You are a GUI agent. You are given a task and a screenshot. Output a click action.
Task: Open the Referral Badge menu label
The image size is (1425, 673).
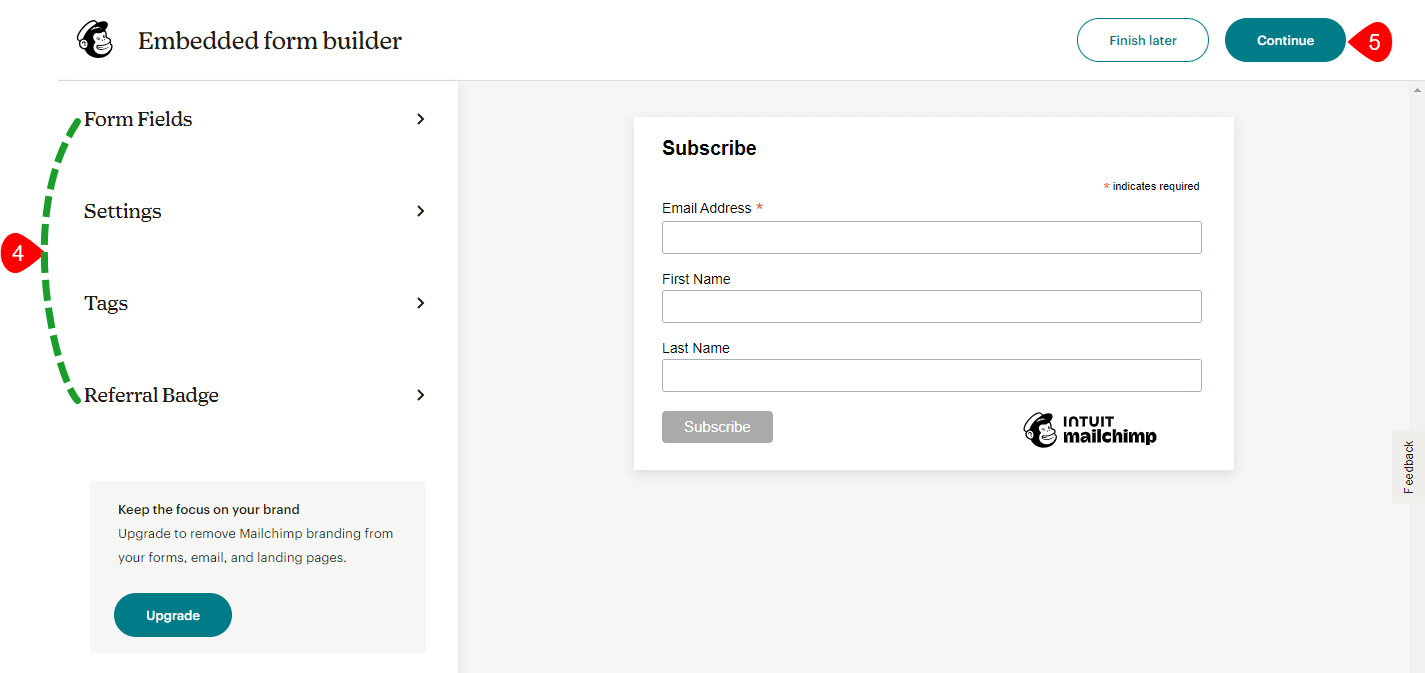[151, 395]
